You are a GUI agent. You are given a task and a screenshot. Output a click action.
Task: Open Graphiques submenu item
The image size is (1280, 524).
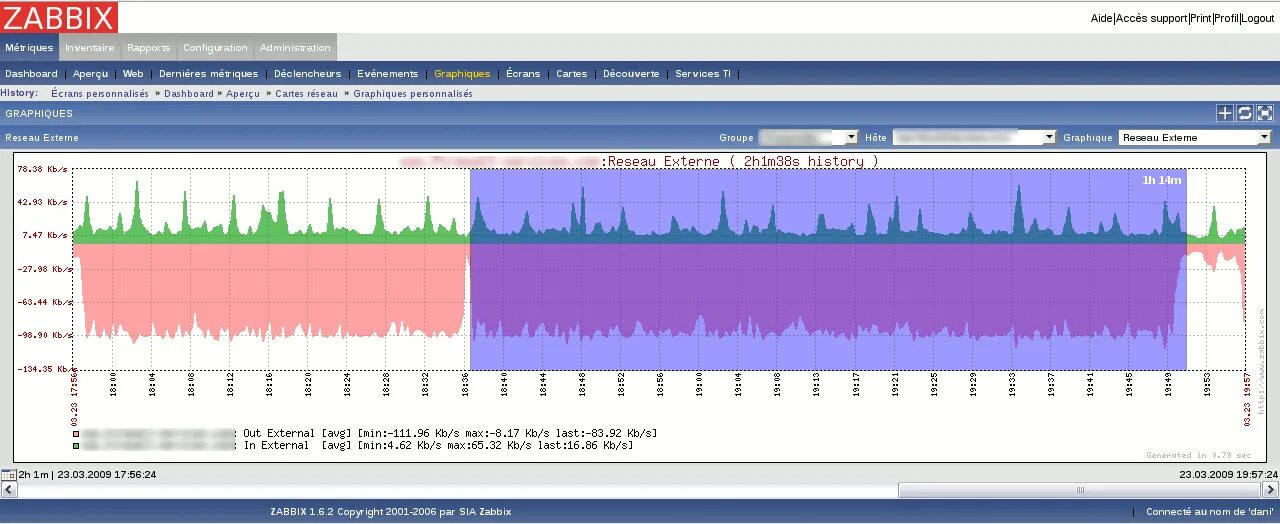point(462,74)
